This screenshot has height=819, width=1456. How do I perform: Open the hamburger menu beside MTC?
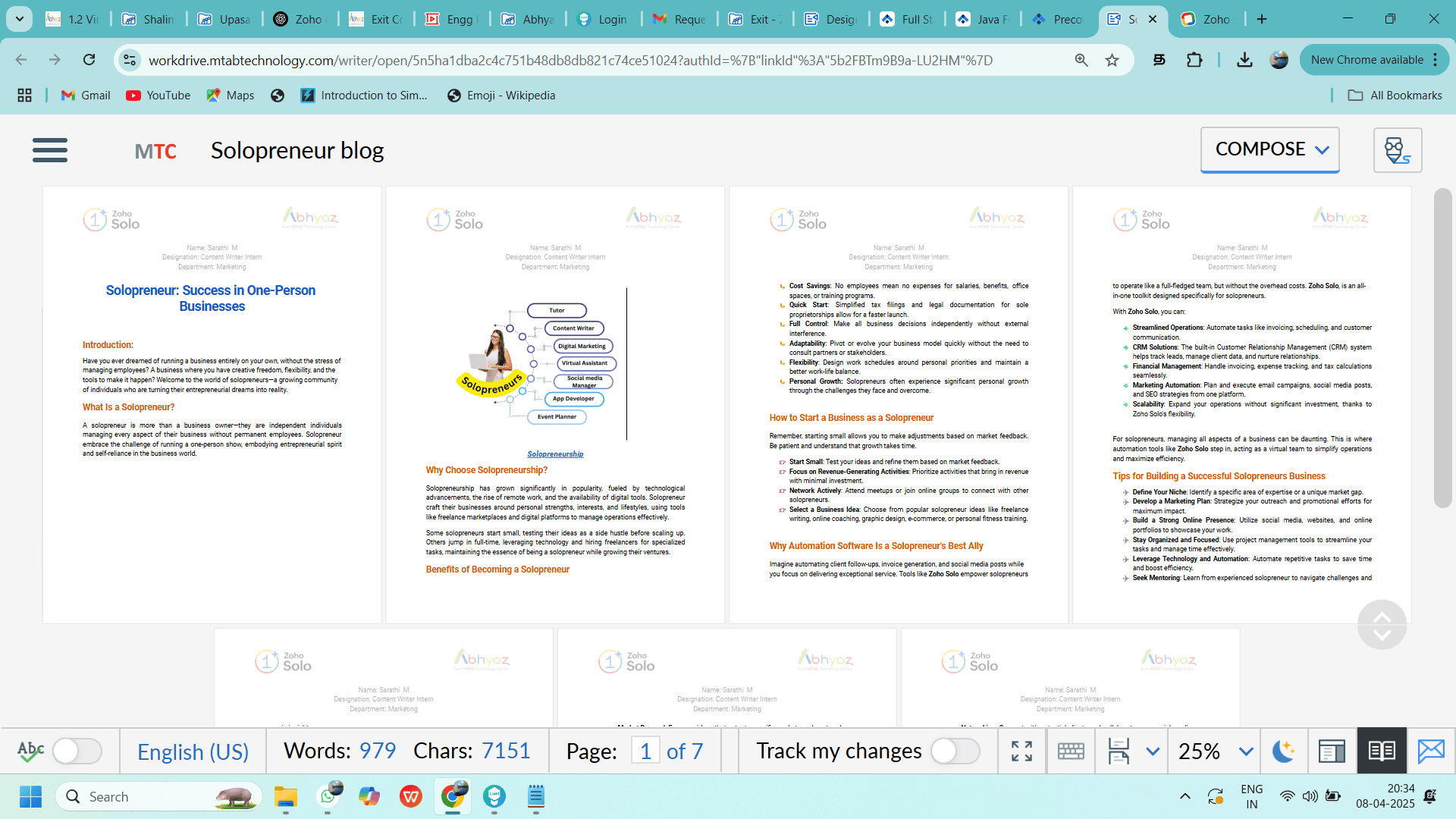(x=50, y=150)
